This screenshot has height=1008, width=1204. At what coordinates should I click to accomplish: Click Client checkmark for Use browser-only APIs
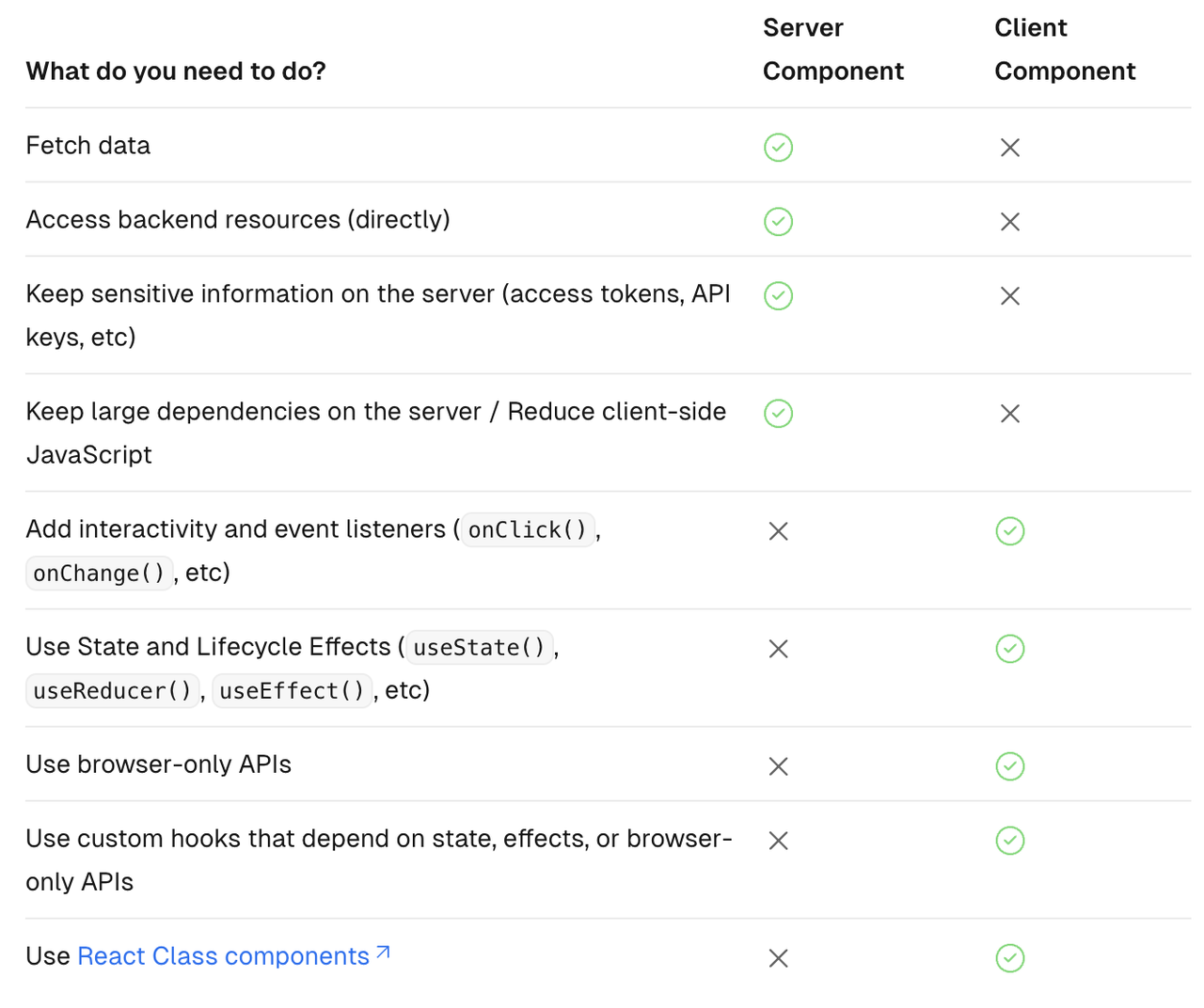[1009, 766]
